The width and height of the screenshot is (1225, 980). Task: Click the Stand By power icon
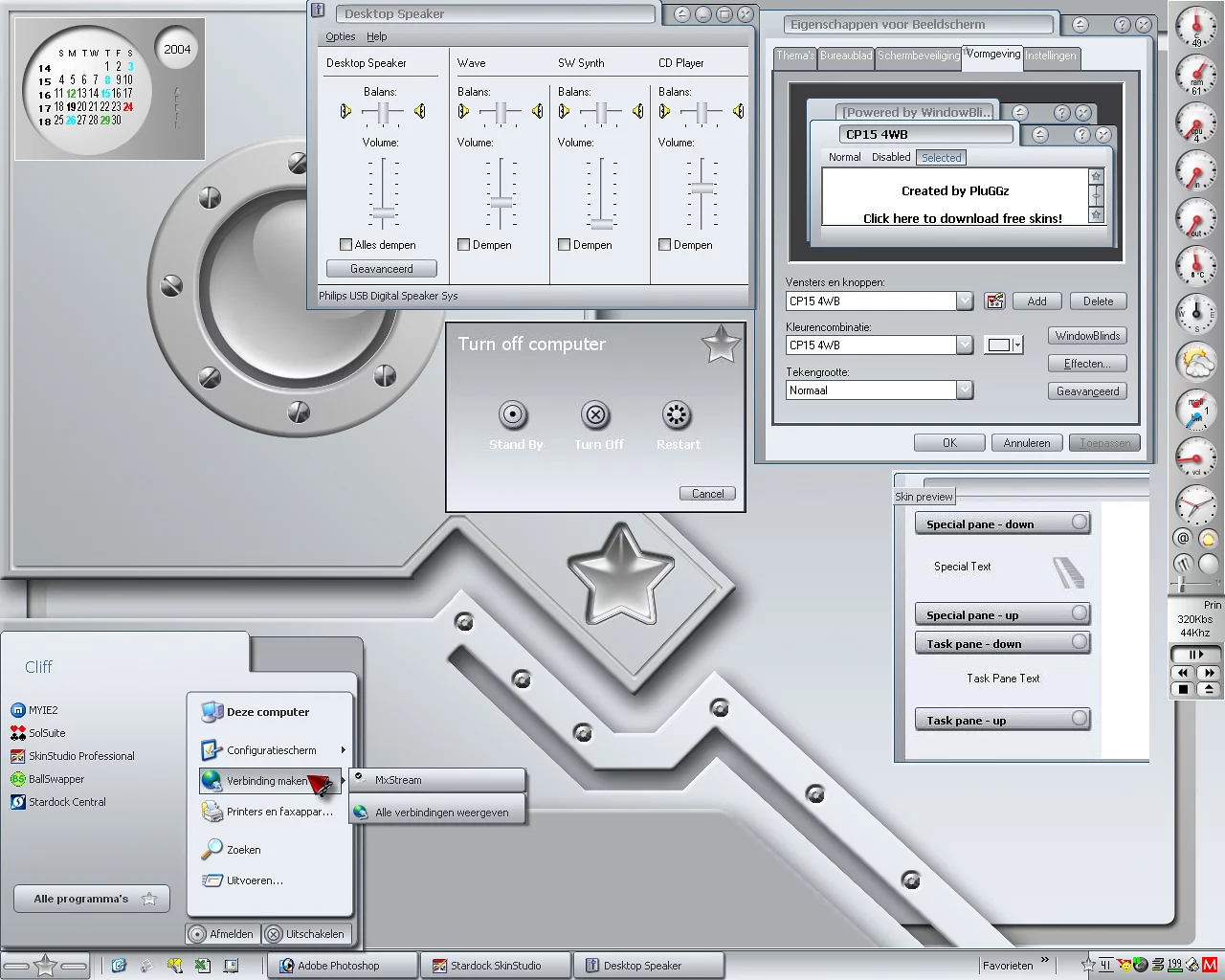tap(513, 415)
